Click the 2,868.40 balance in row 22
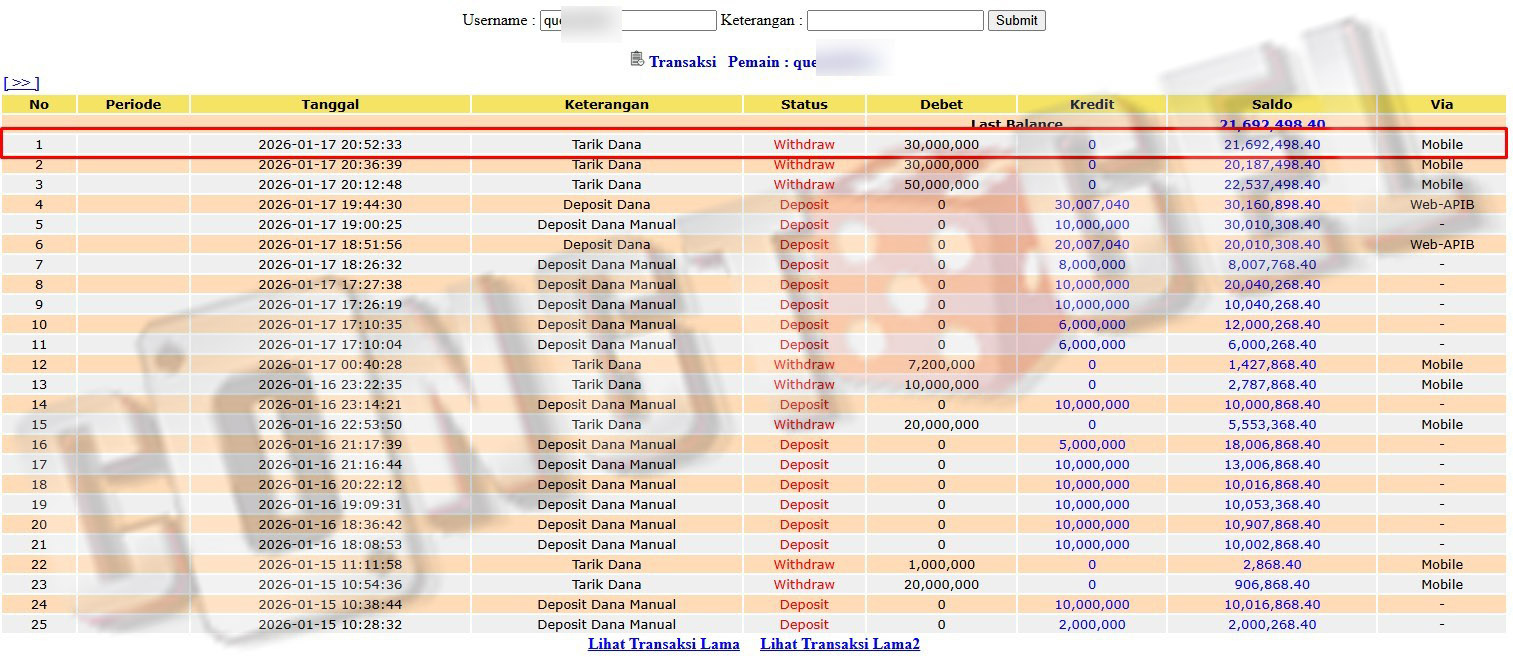The height and width of the screenshot is (666, 1513). 1271,564
